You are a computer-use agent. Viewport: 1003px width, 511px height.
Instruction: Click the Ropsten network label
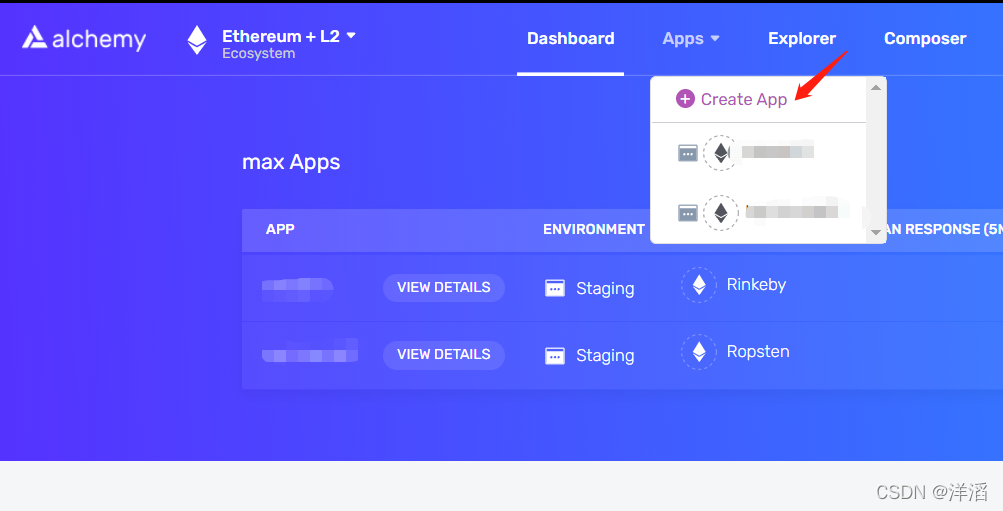click(758, 352)
